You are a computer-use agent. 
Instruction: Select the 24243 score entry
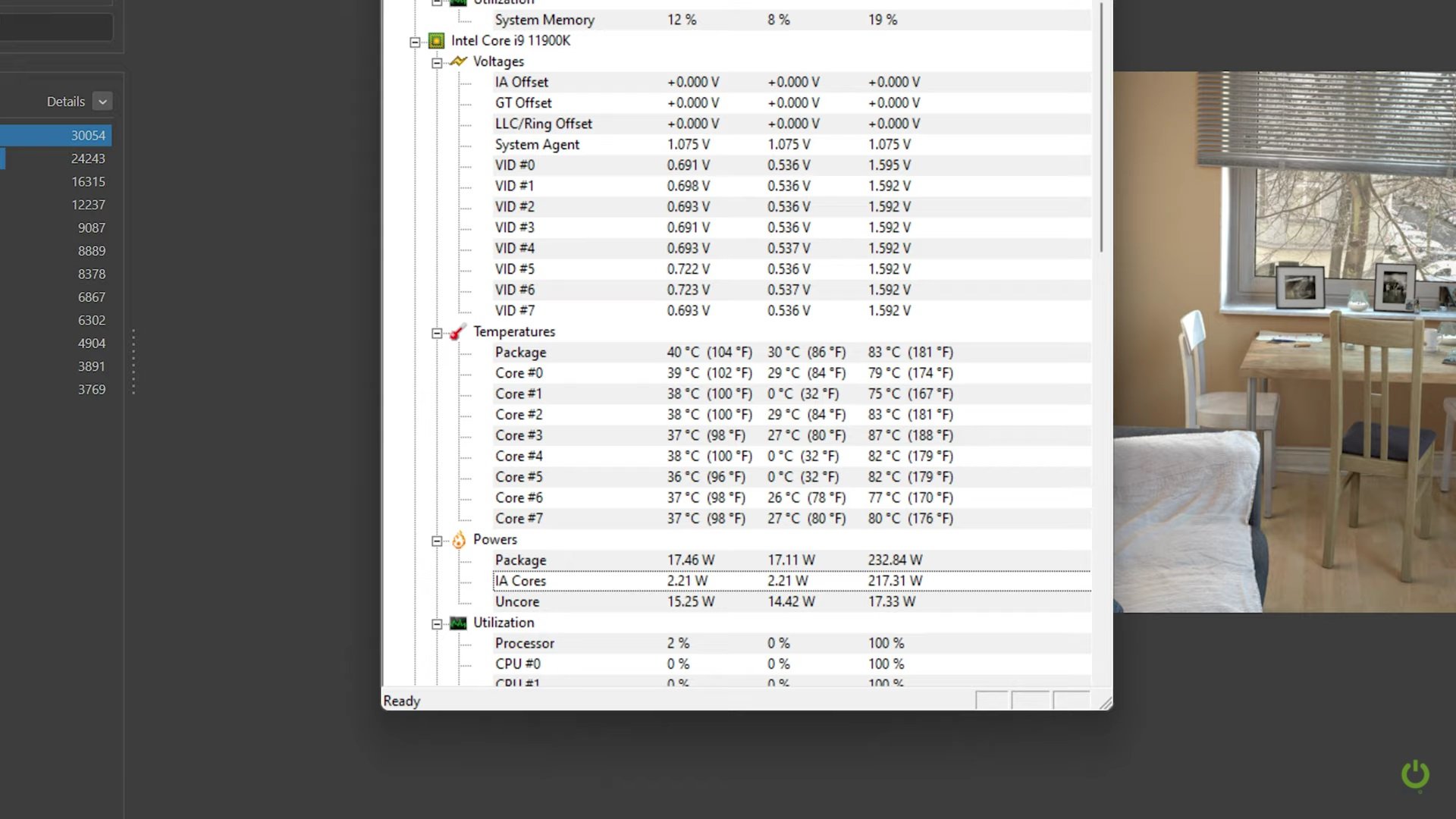pos(88,159)
